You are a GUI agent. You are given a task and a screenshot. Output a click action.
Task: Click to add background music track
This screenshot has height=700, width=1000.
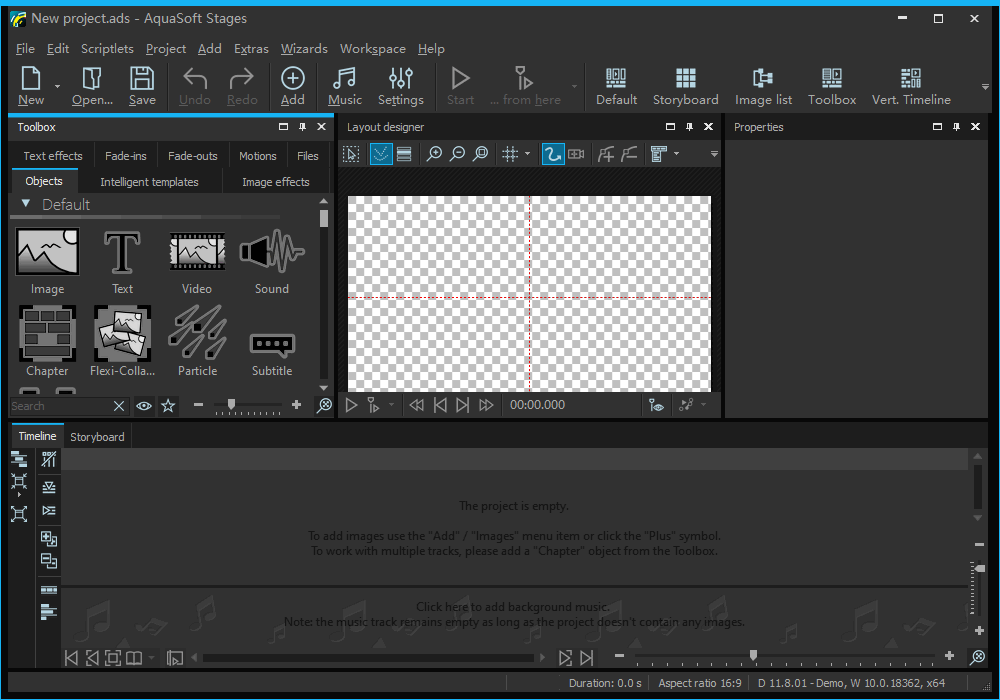click(x=512, y=607)
